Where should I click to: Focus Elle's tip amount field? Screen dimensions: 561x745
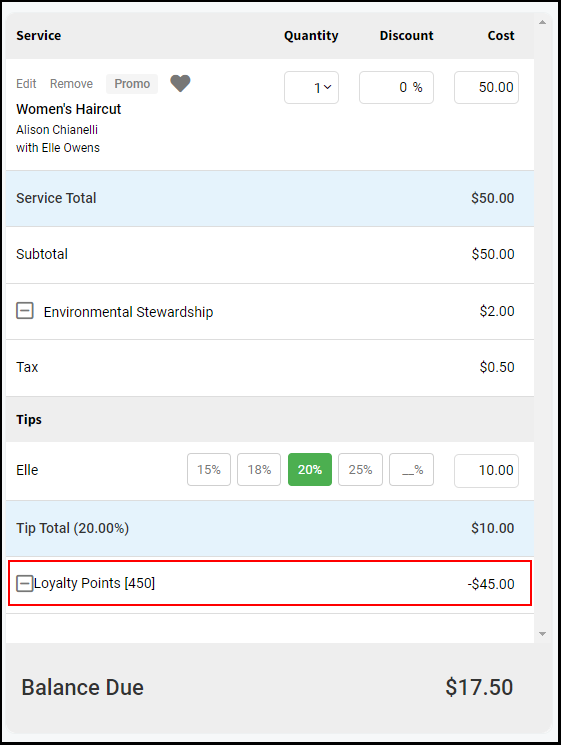pyautogui.click(x=486, y=471)
